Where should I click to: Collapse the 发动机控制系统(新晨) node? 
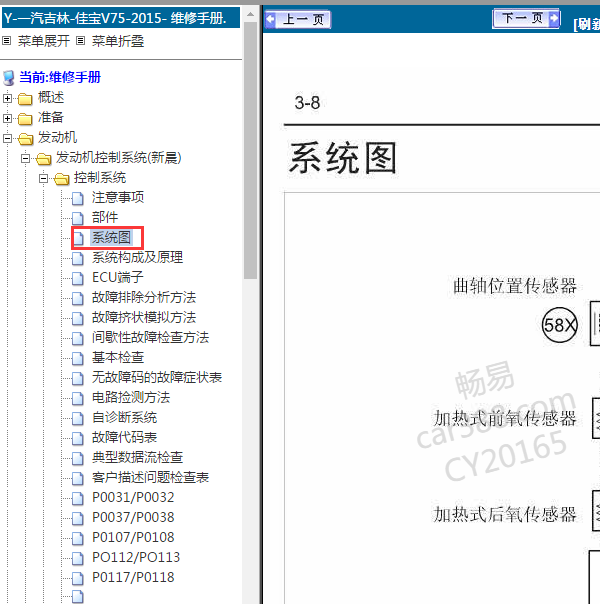[25, 159]
